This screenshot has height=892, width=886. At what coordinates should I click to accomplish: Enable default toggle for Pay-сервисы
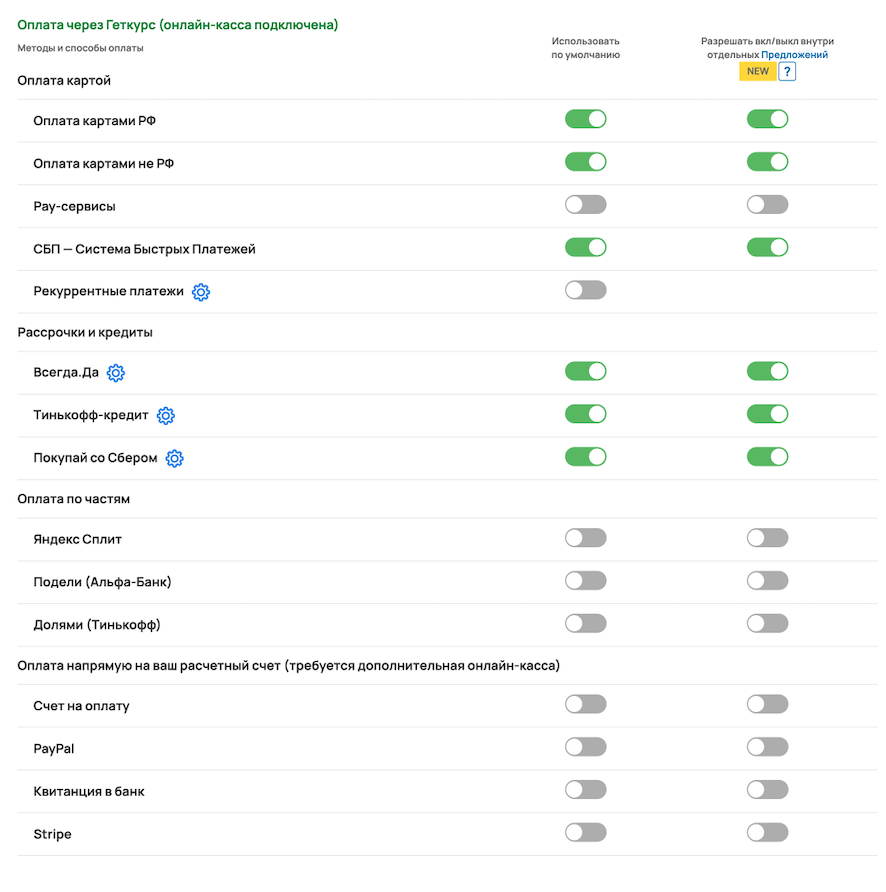pyautogui.click(x=585, y=205)
